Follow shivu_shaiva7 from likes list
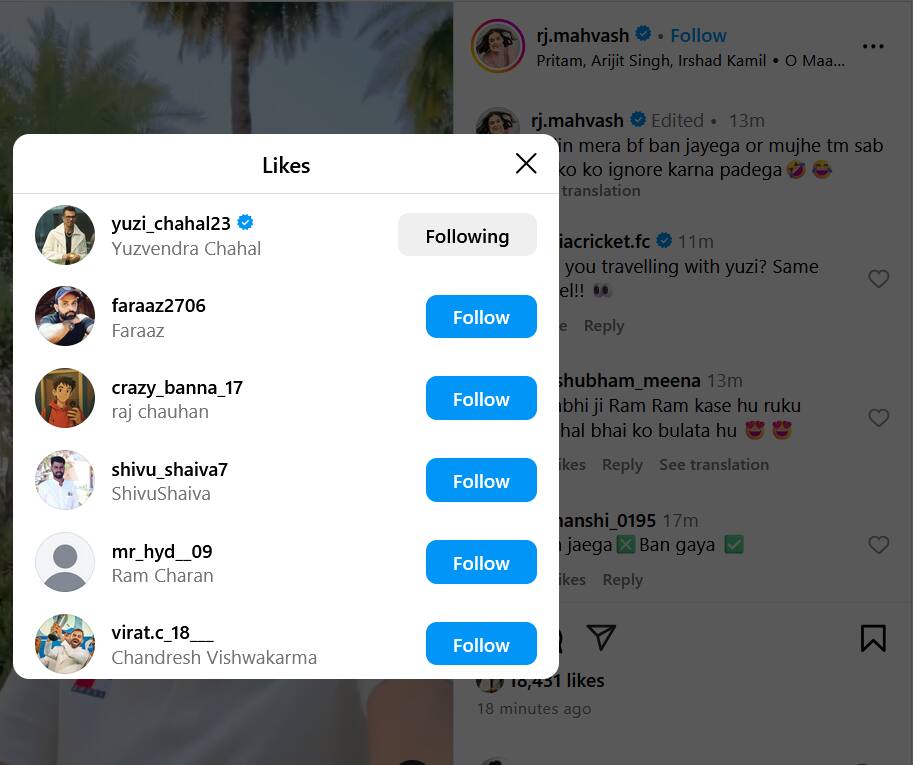913x765 pixels. pos(481,481)
